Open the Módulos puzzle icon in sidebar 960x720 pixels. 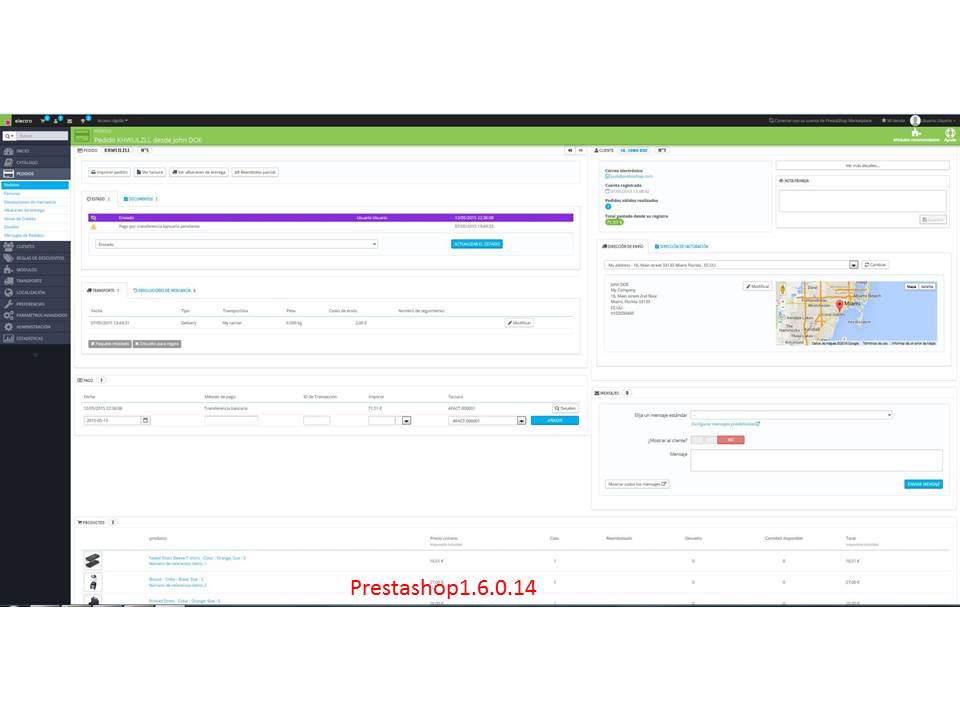pyautogui.click(x=8, y=269)
